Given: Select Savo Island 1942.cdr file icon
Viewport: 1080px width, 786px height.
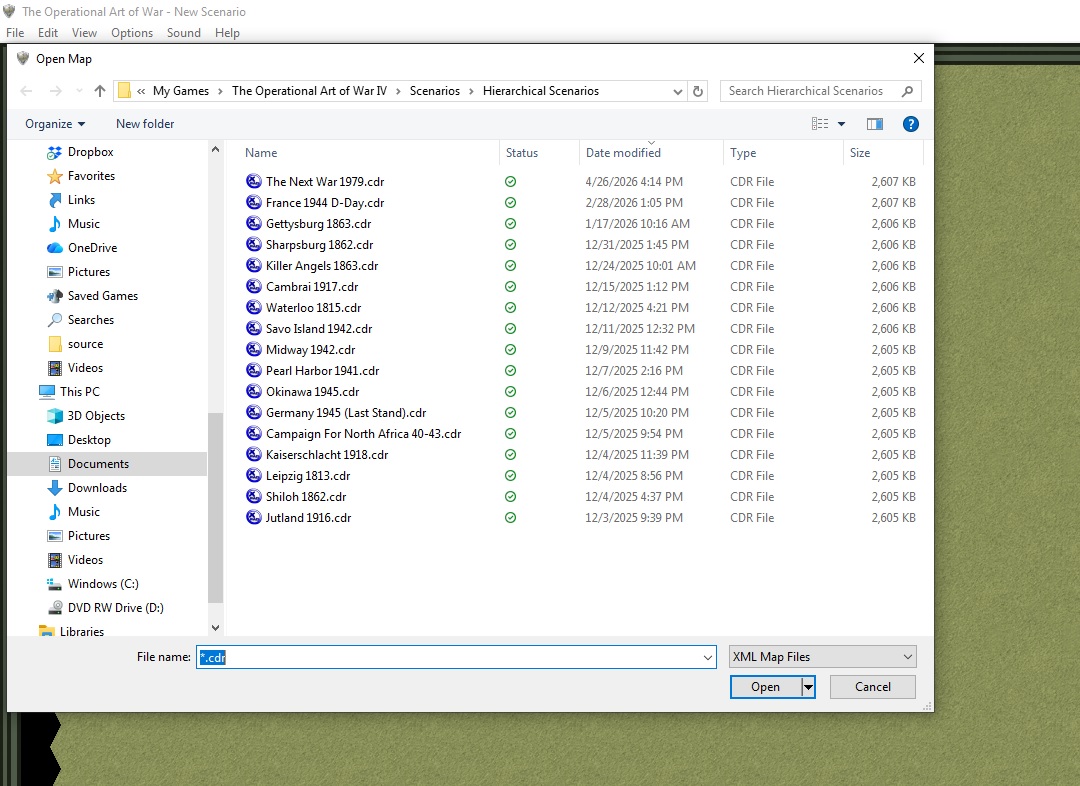Looking at the screenshot, I should click(254, 329).
